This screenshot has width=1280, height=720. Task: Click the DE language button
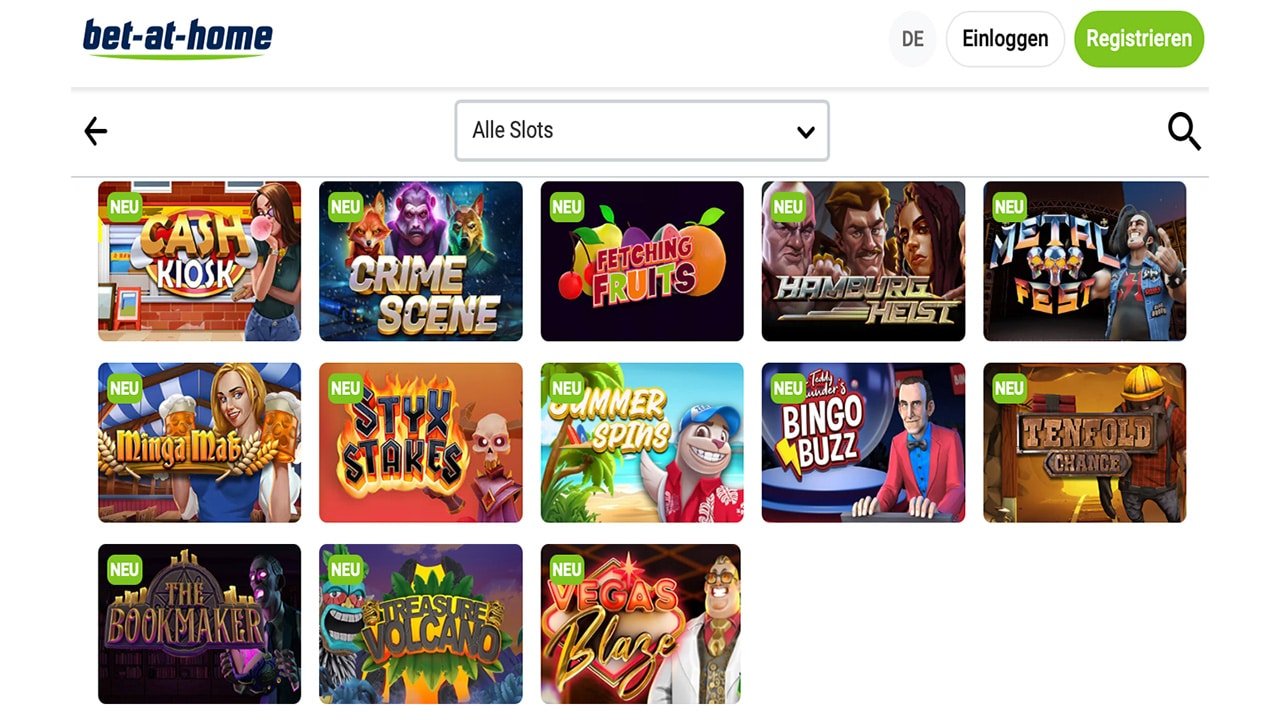coord(911,39)
